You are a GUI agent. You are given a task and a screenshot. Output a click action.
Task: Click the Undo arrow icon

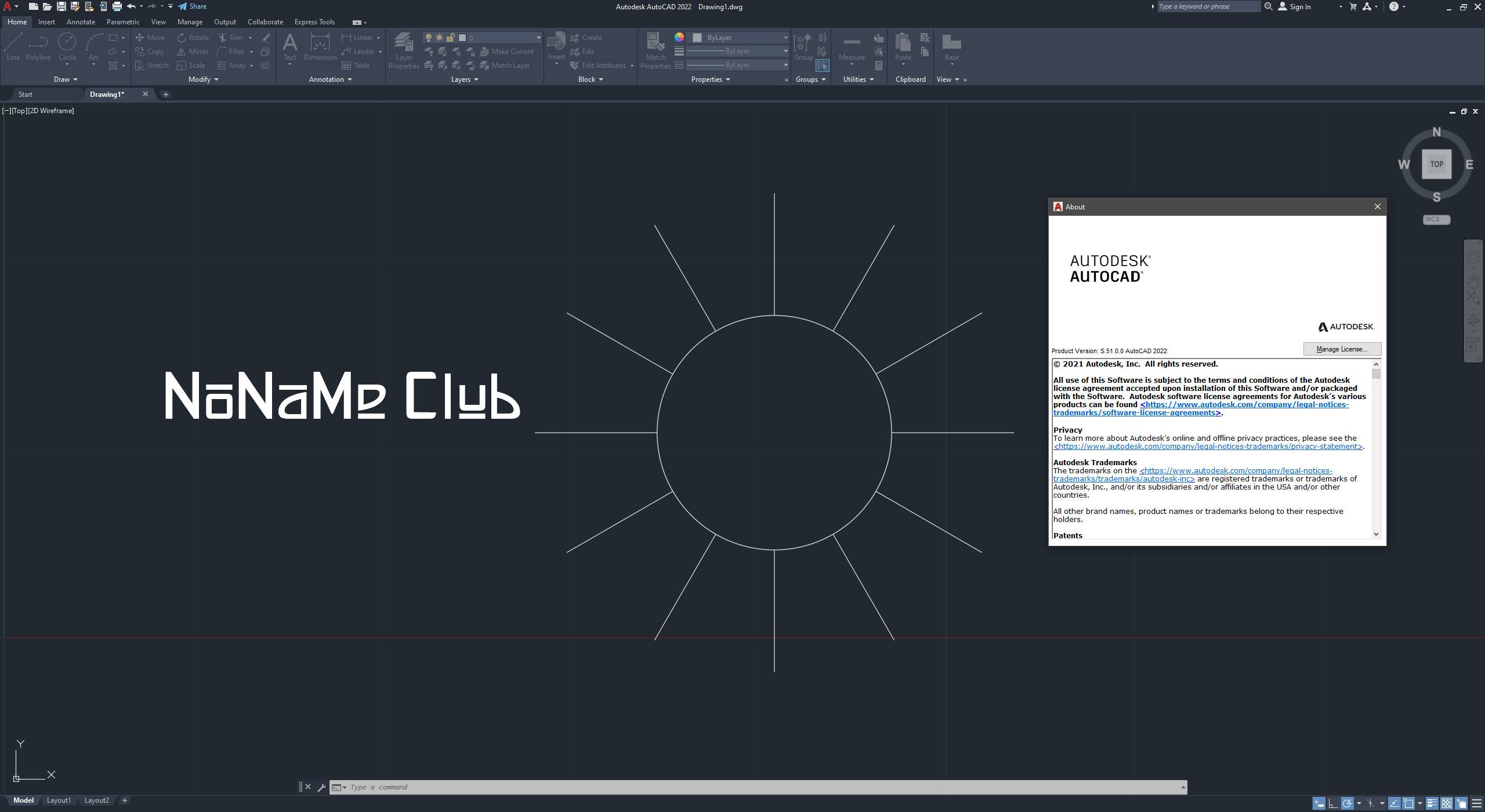[131, 6]
